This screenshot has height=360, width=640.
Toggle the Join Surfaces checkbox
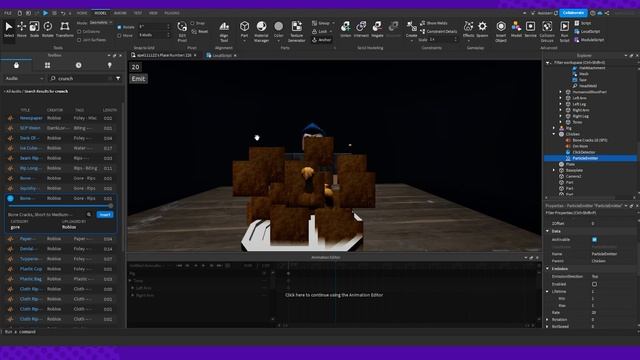coord(79,40)
